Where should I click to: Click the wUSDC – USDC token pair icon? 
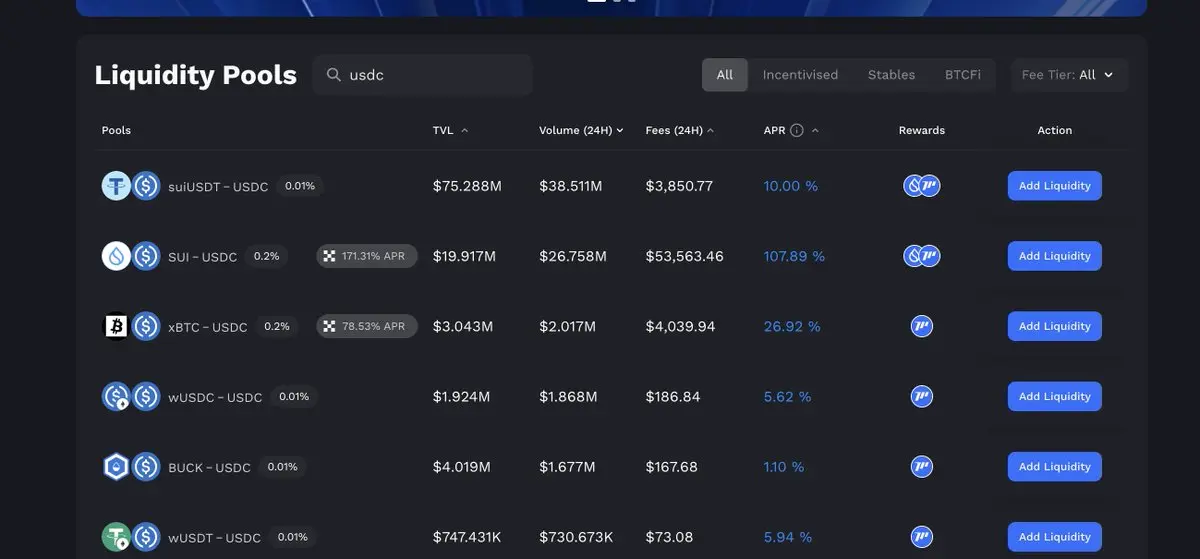[131, 397]
